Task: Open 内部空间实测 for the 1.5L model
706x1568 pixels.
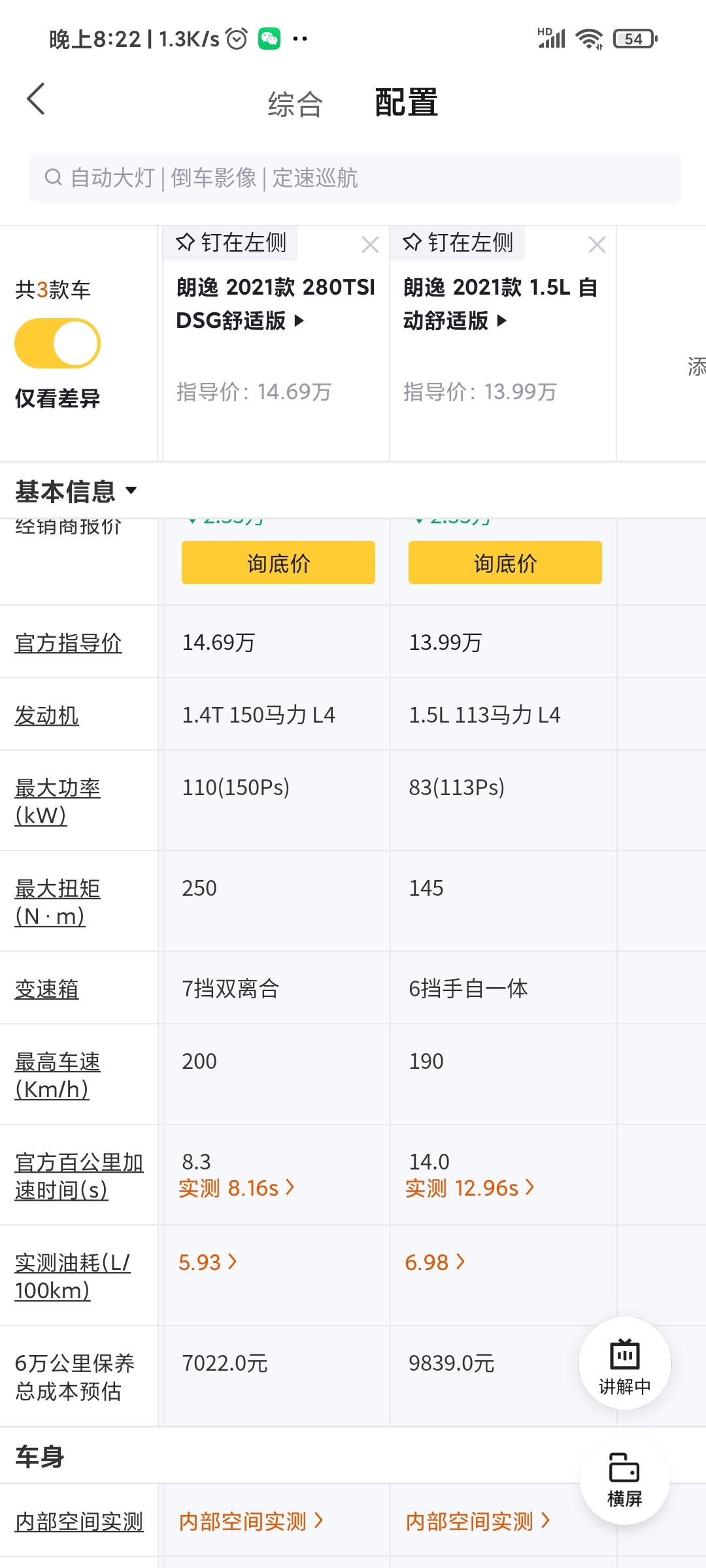Action: click(478, 1522)
